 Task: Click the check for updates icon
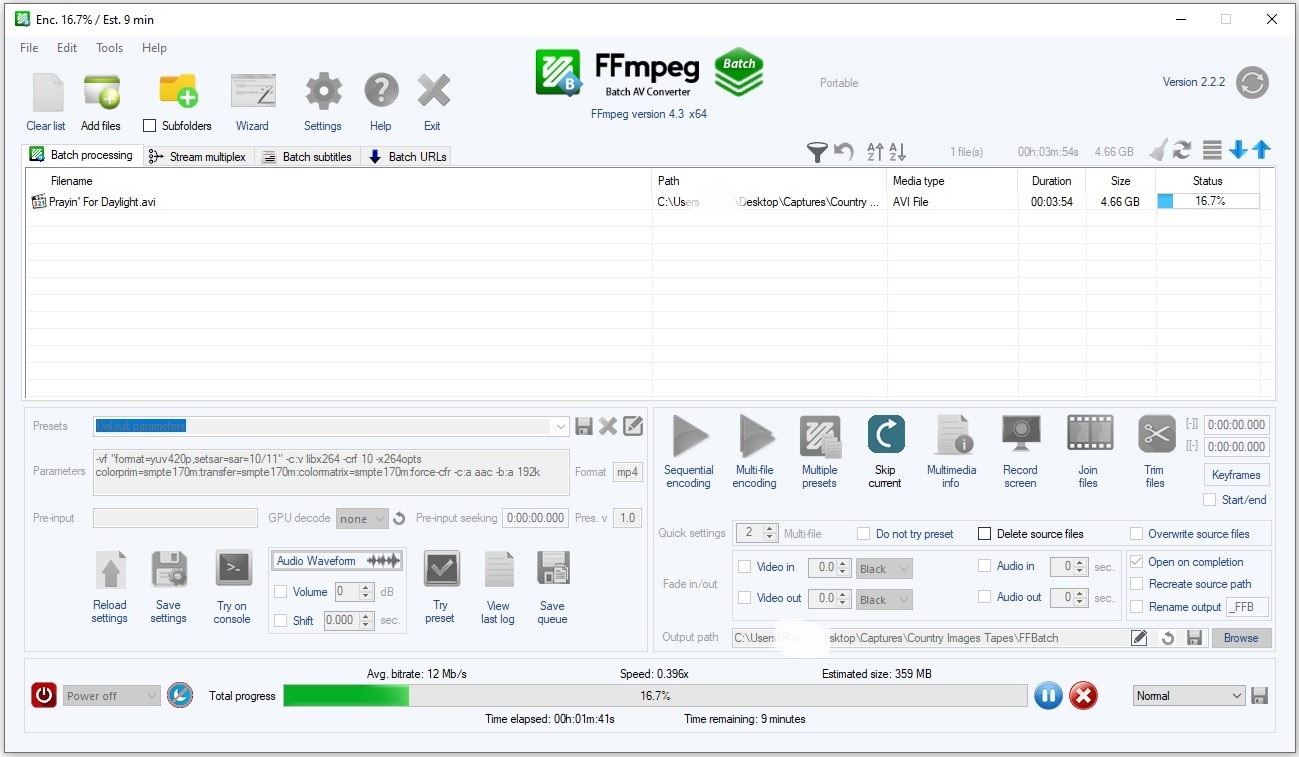(1252, 82)
